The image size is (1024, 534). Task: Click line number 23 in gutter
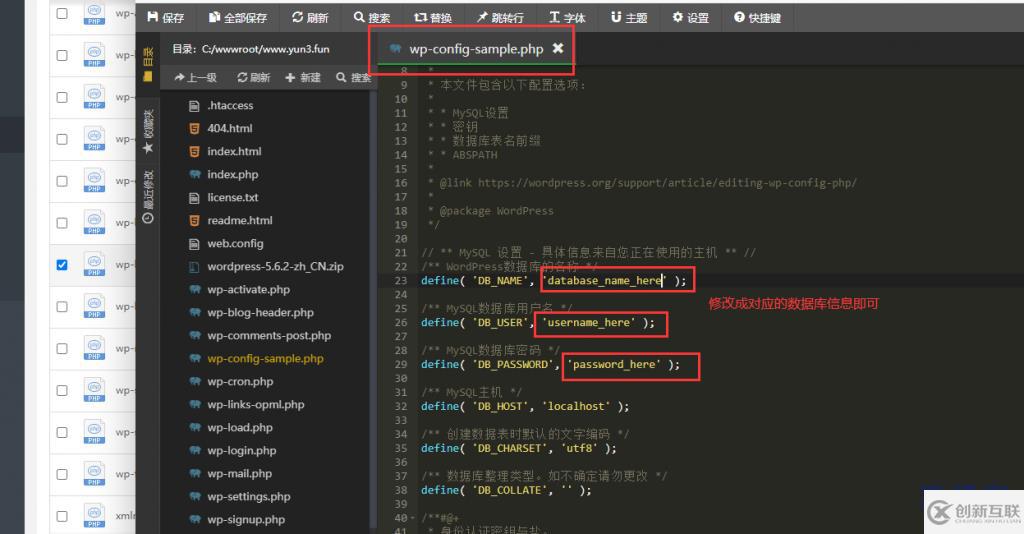(x=400, y=281)
